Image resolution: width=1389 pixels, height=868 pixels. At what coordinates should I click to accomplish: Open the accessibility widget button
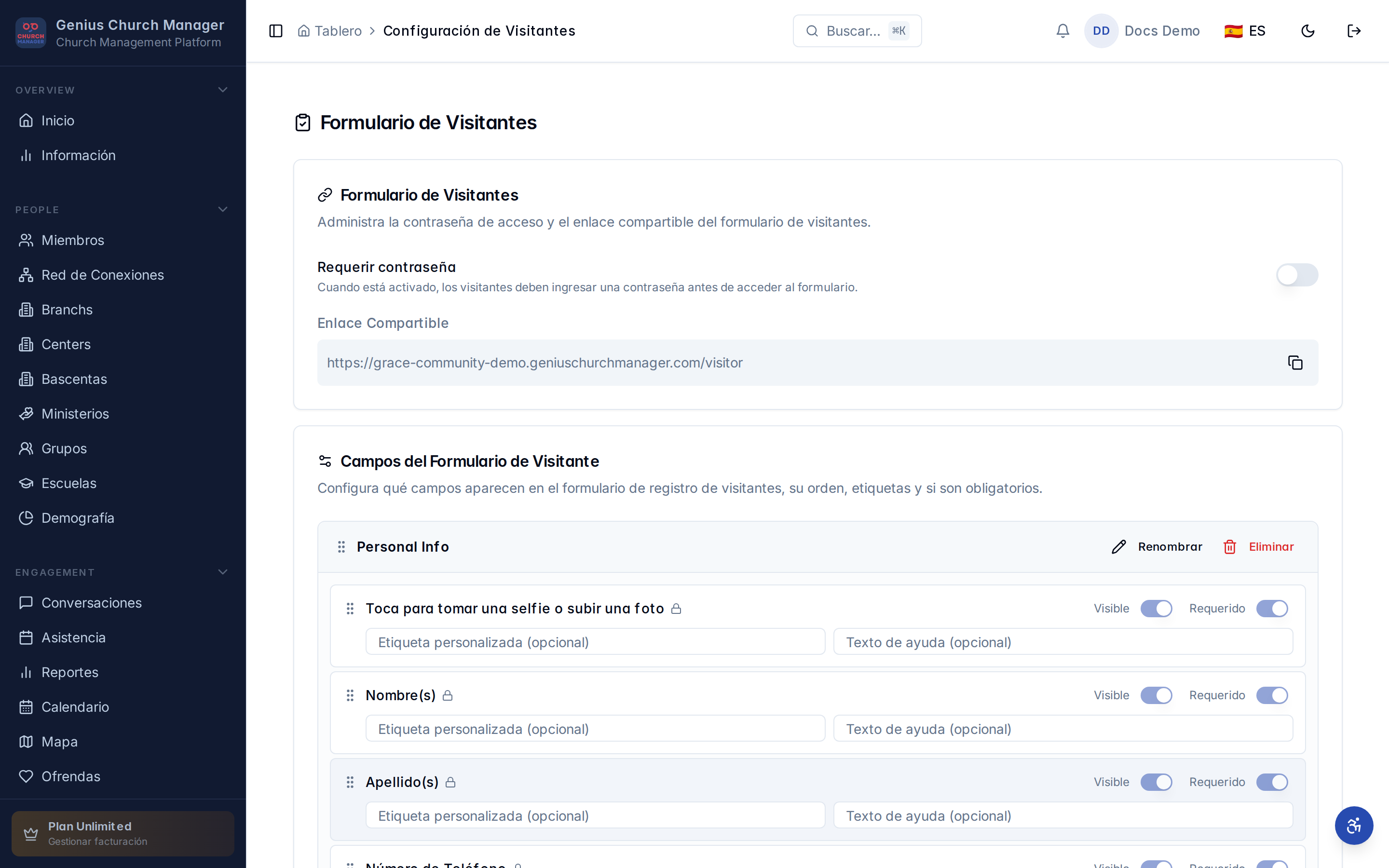tap(1354, 826)
